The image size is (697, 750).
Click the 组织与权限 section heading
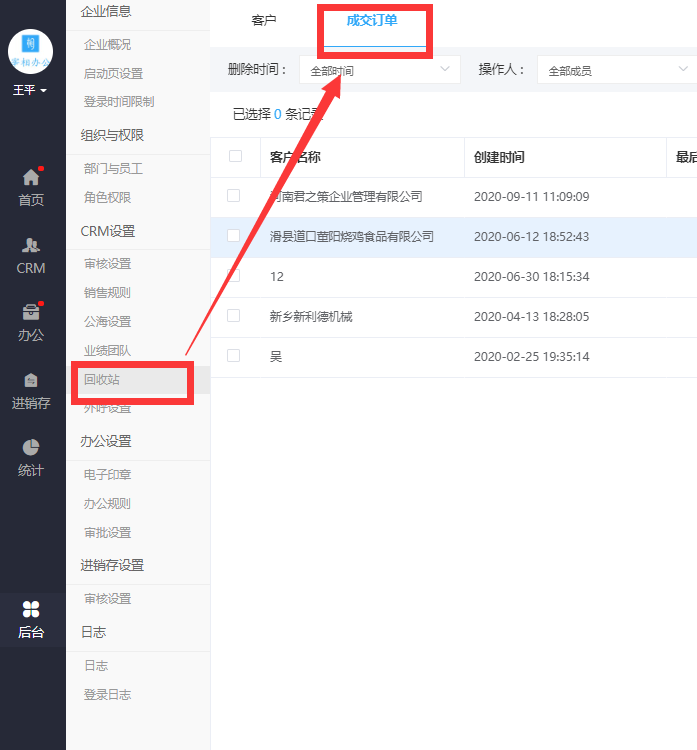(112, 135)
